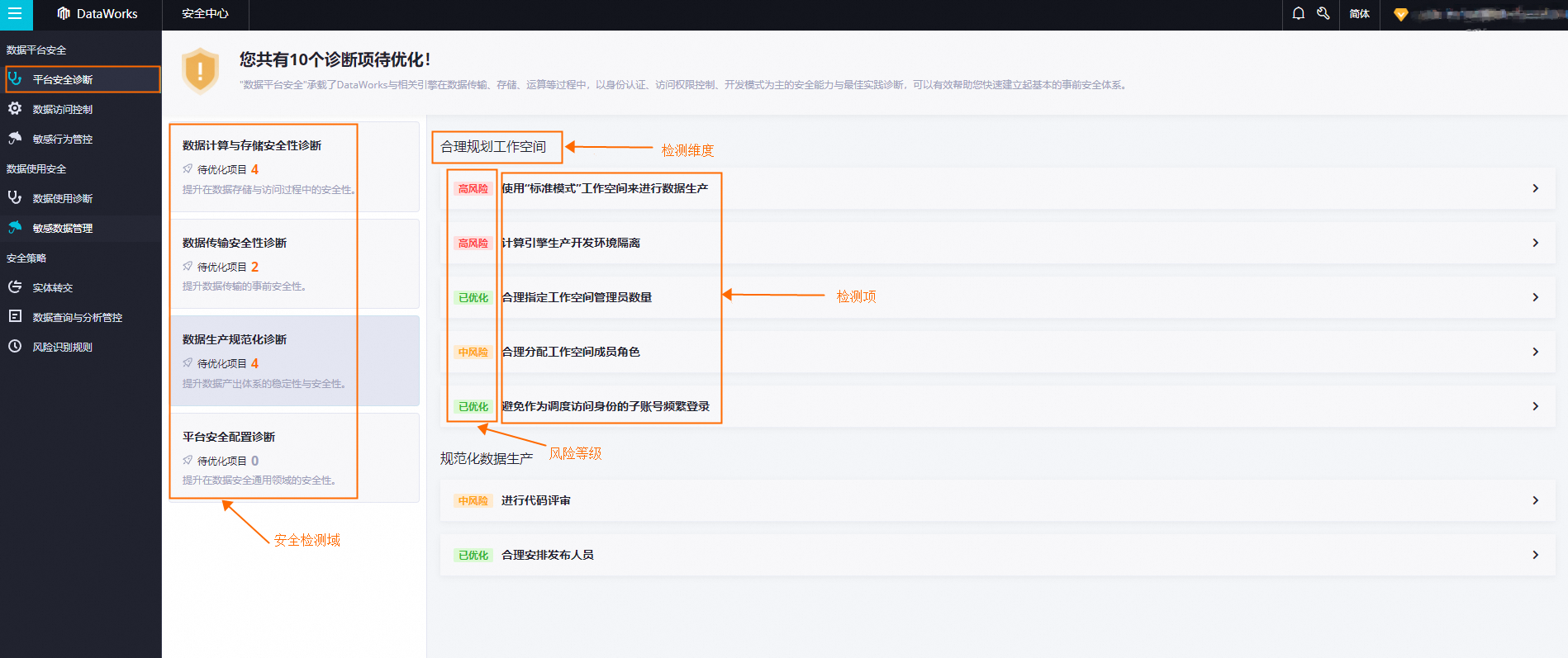Viewport: 1568px width, 658px height.
Task: Open the hamburger menu at top left
Action: click(15, 14)
